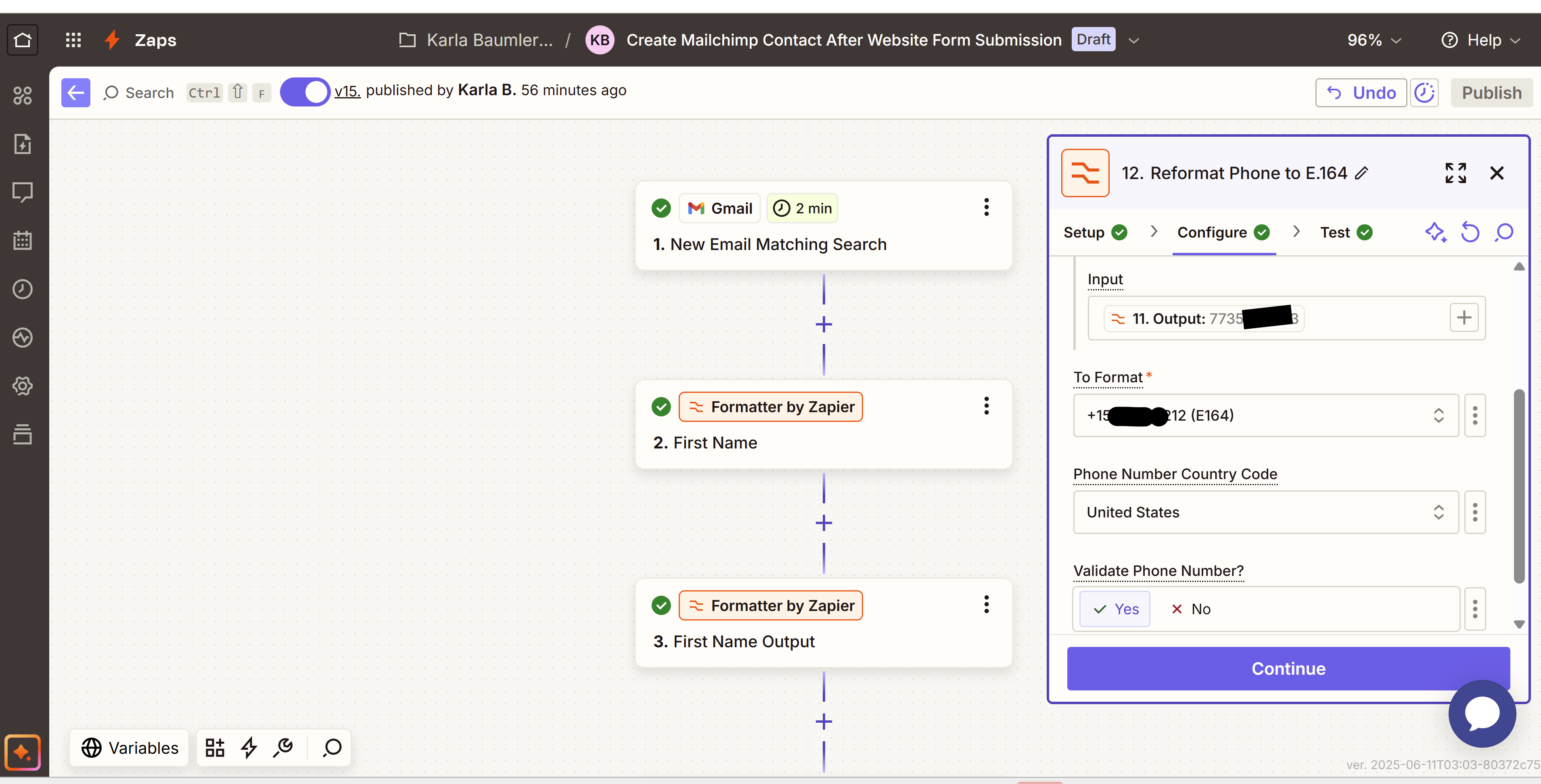Open the sidebar comments icon
1541x784 pixels.
pyautogui.click(x=23, y=192)
